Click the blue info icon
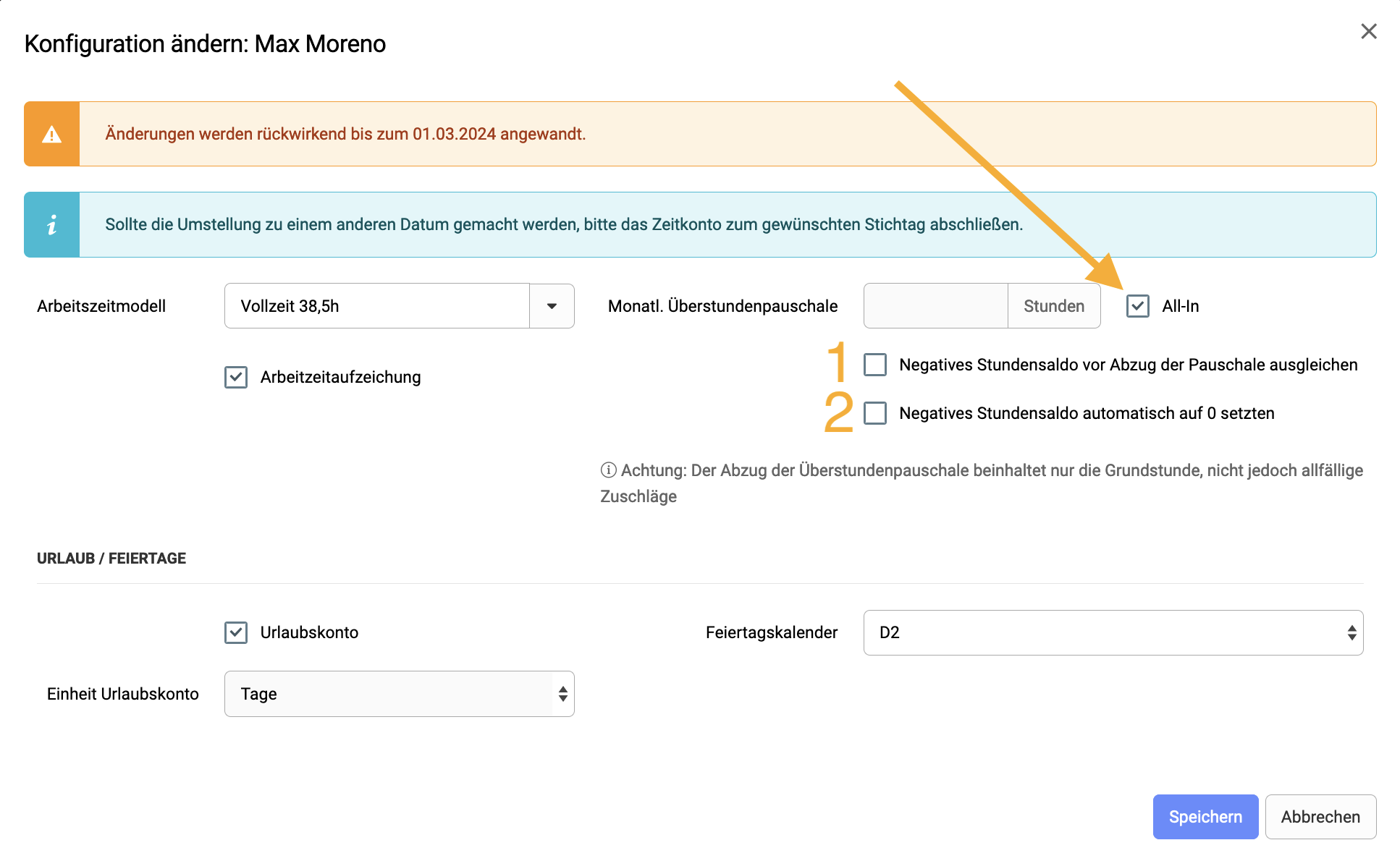The image size is (1400, 861). point(51,225)
